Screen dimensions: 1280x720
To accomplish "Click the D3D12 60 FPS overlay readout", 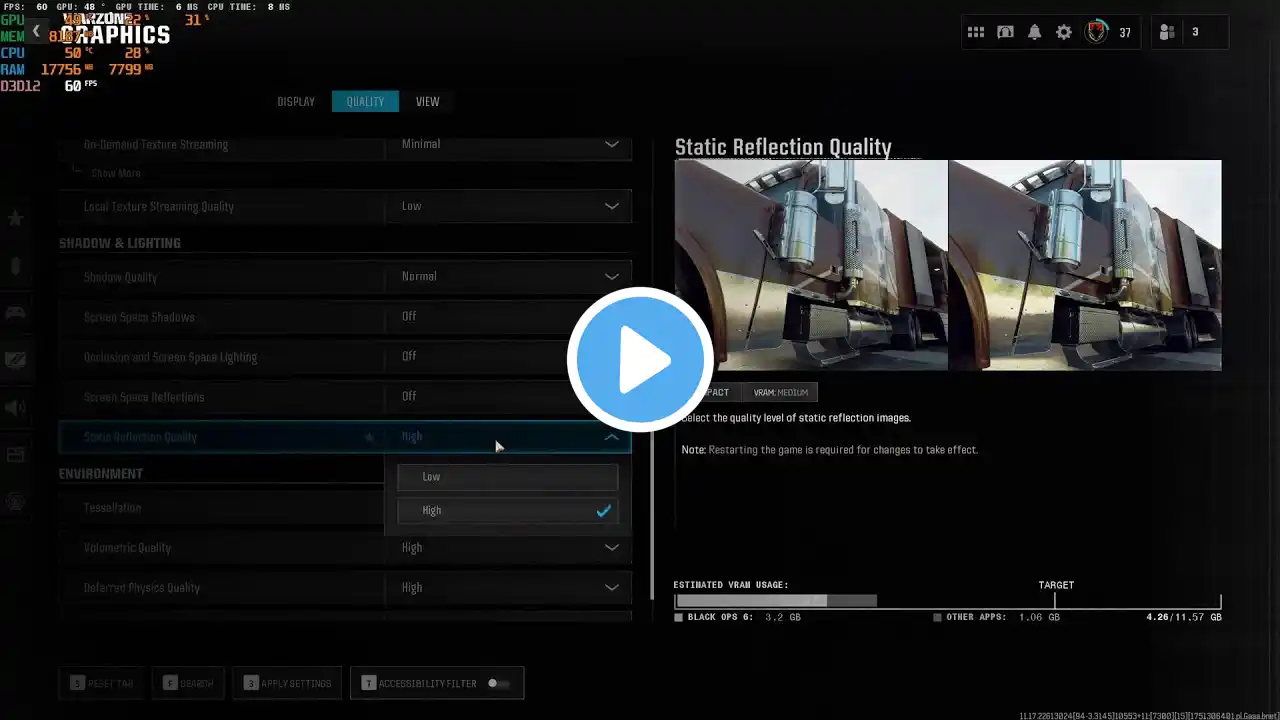I will pyautogui.click(x=49, y=86).
